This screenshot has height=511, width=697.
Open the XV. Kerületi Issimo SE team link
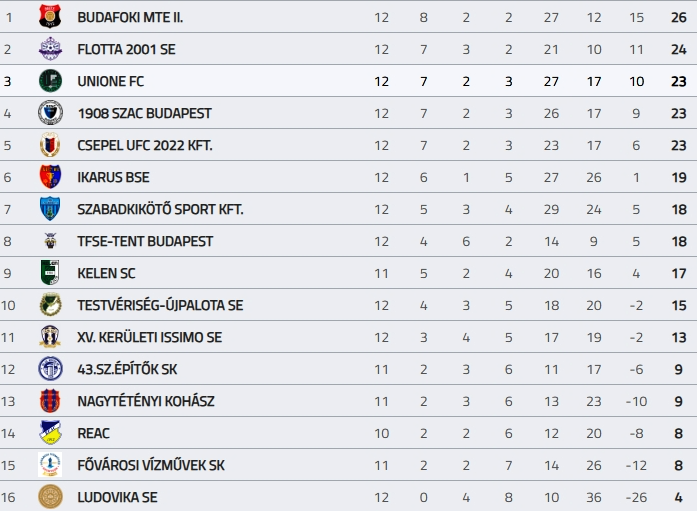(149, 337)
